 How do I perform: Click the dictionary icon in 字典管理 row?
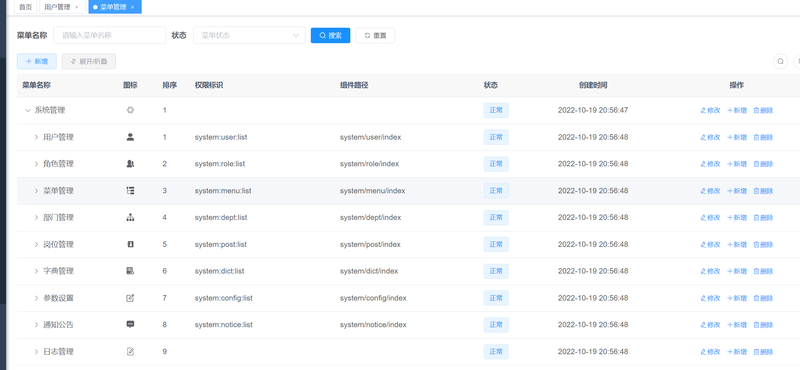[130, 271]
